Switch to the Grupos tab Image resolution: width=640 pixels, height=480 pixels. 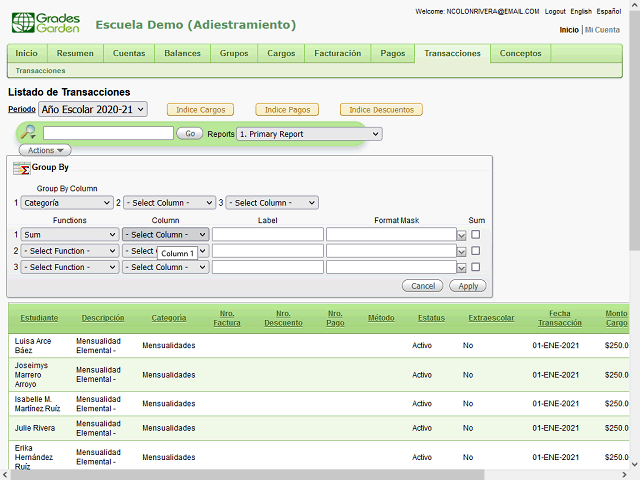(x=234, y=53)
